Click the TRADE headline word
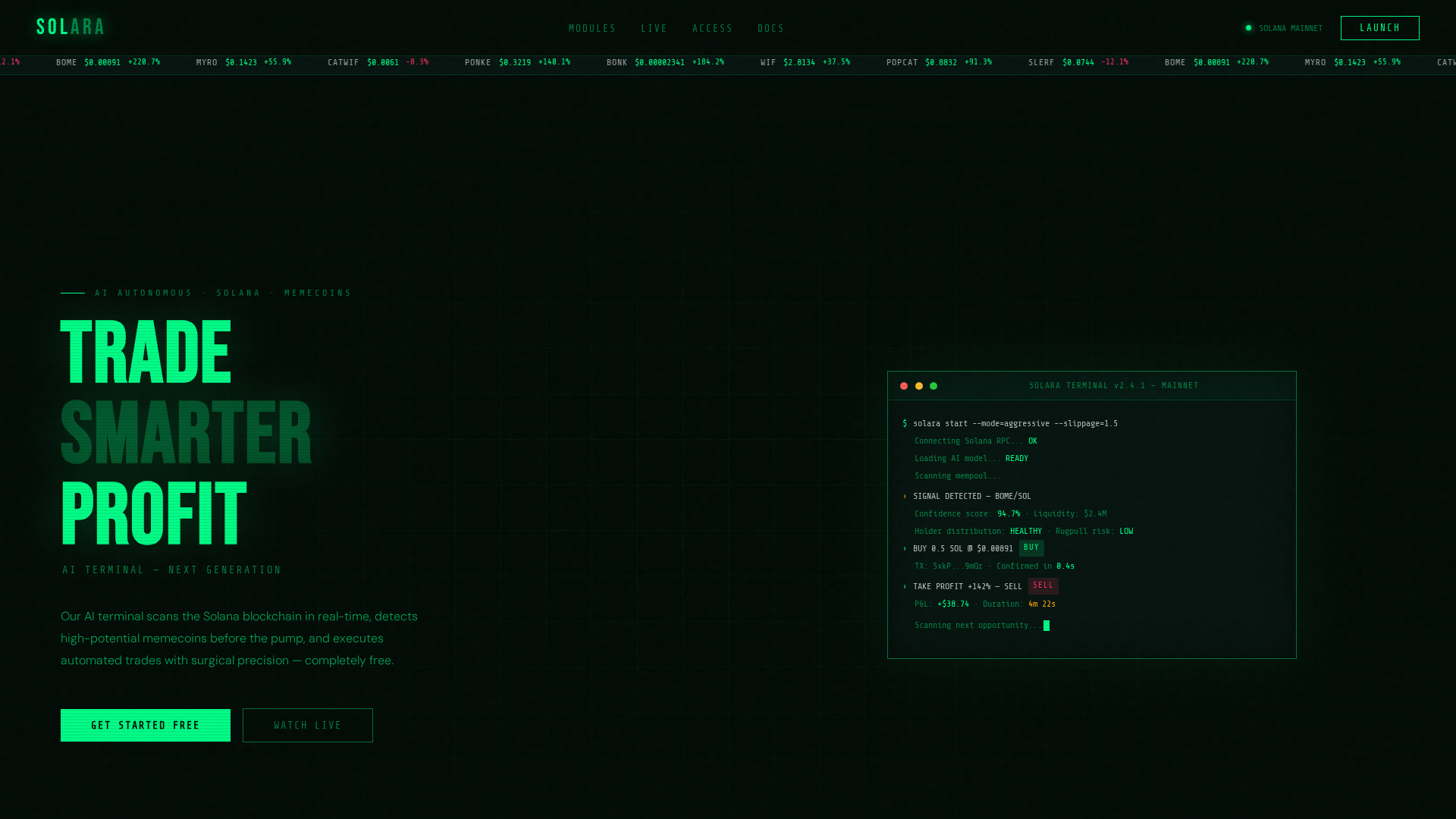This screenshot has width=1456, height=819. [x=146, y=353]
